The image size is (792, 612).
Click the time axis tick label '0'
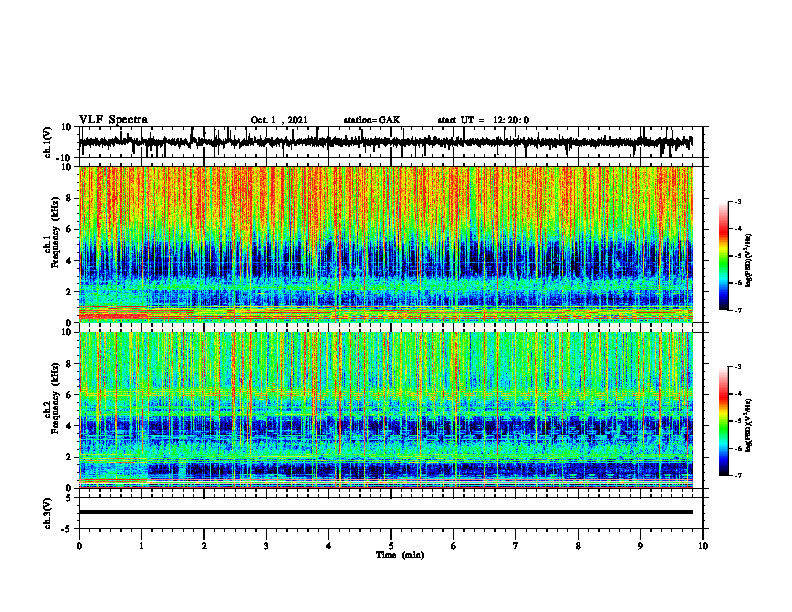tap(79, 546)
